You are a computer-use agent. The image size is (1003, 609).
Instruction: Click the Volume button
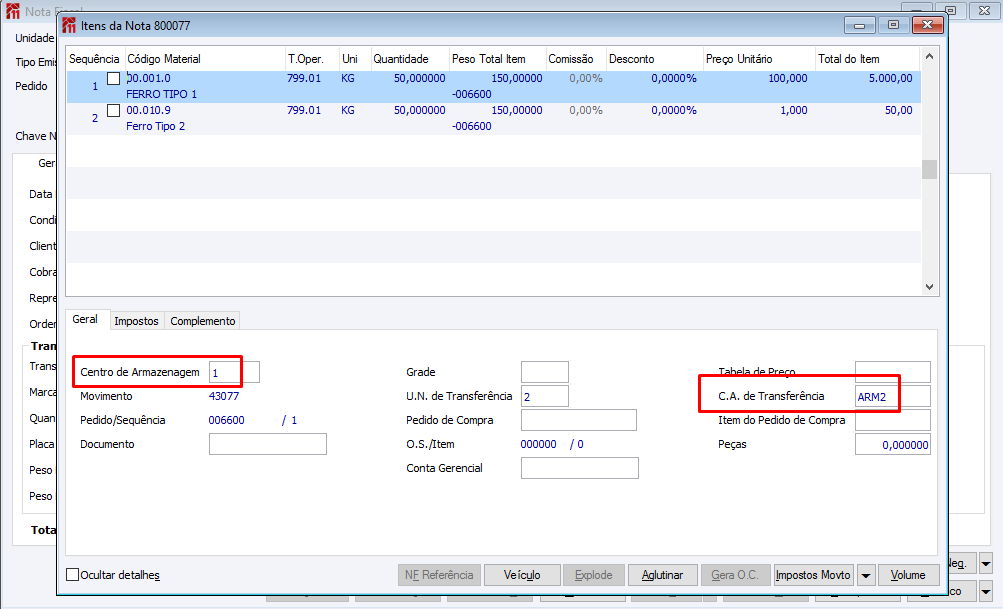(x=908, y=575)
